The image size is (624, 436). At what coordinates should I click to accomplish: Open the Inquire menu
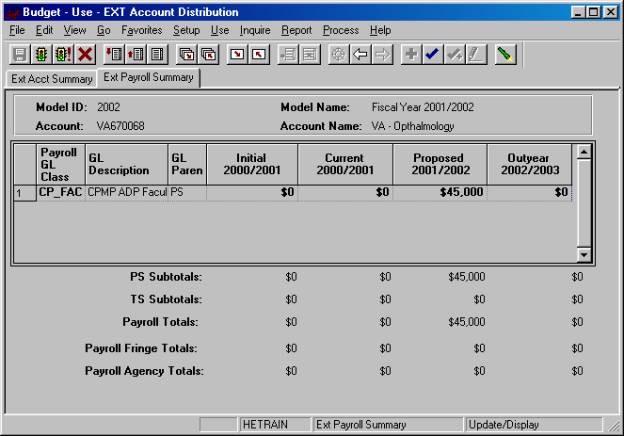click(255, 30)
